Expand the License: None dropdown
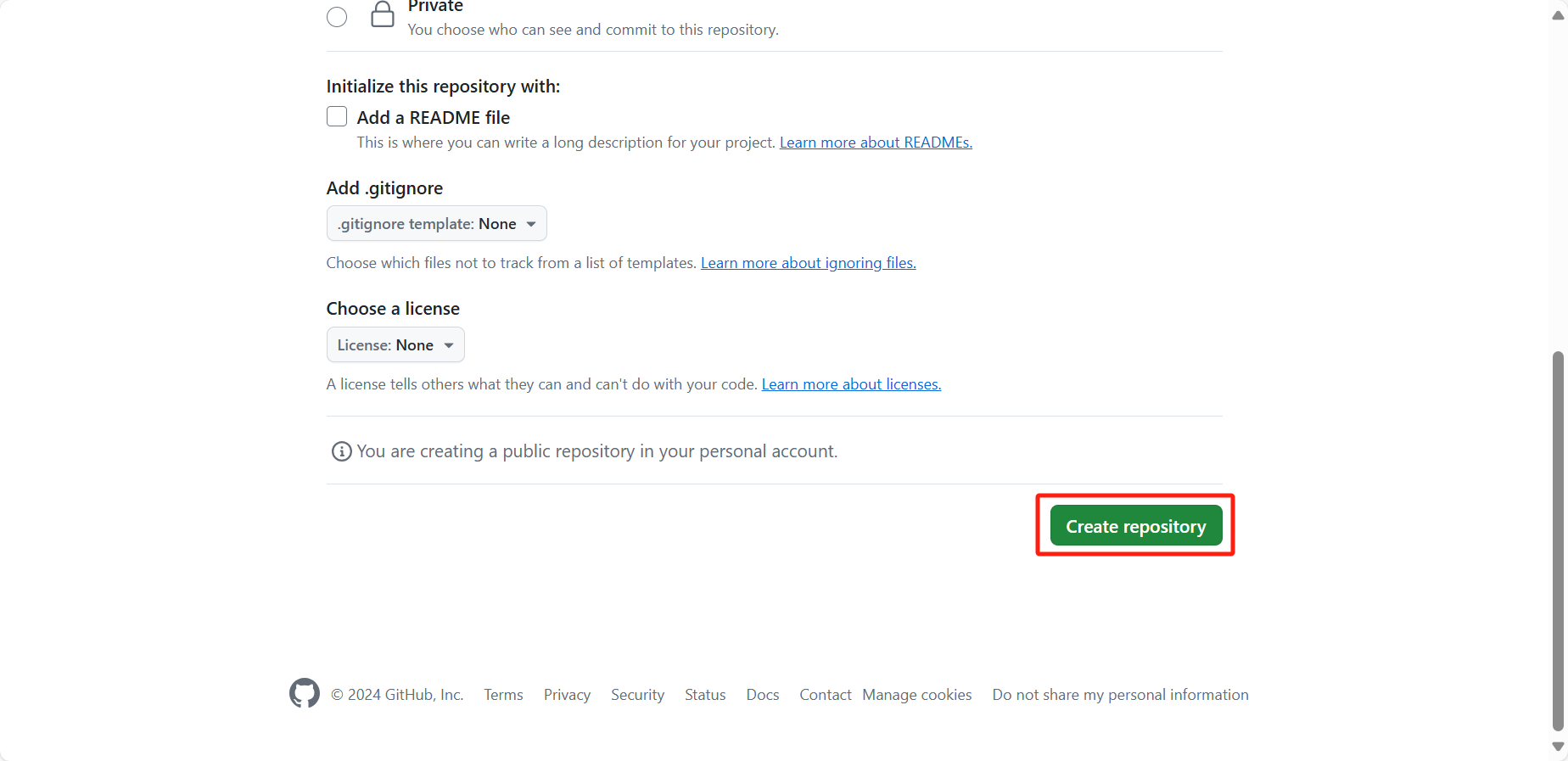 coord(395,344)
